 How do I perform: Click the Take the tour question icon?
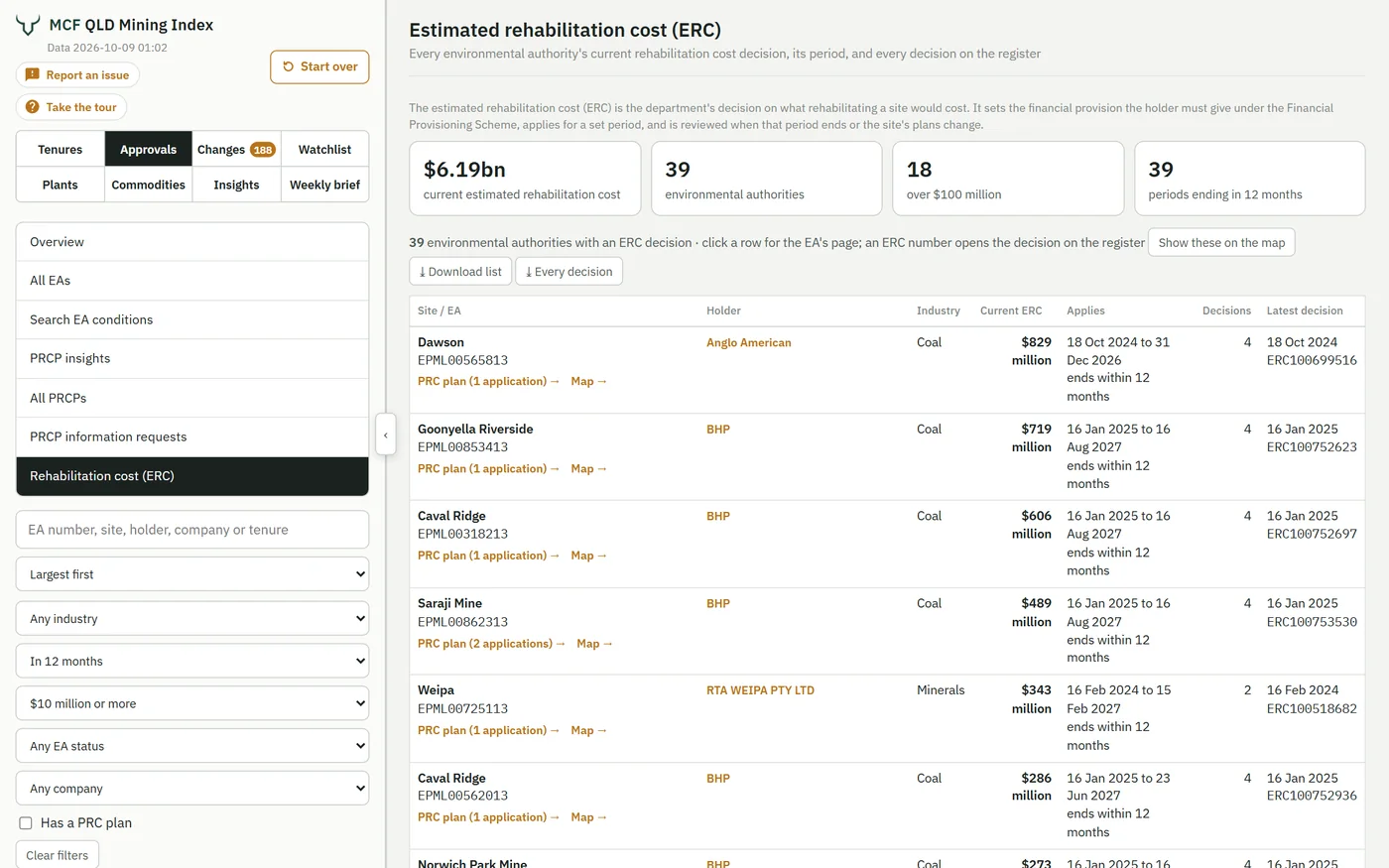(x=33, y=107)
